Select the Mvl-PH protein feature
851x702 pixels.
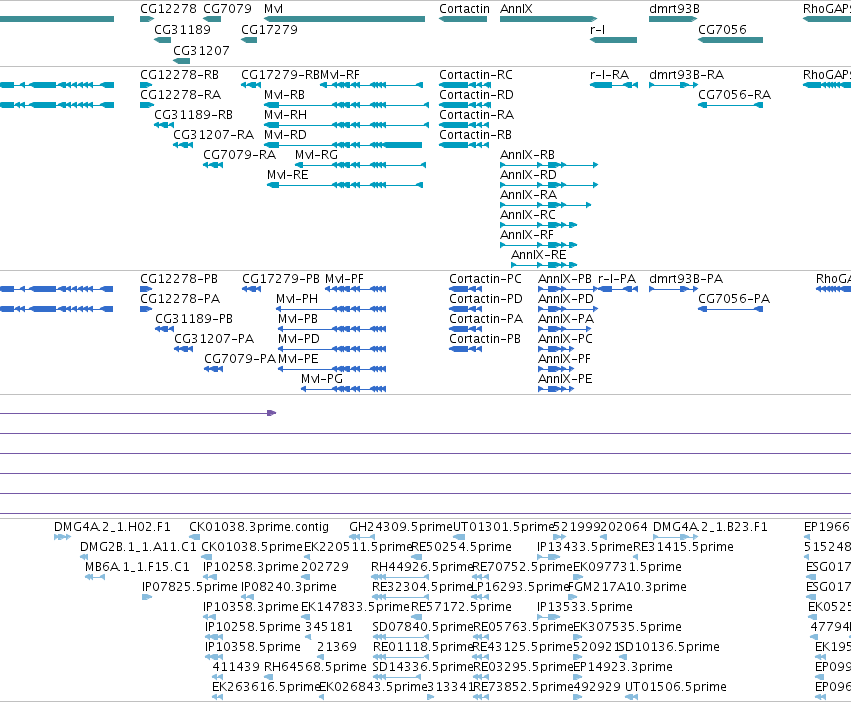pyautogui.click(x=331, y=309)
